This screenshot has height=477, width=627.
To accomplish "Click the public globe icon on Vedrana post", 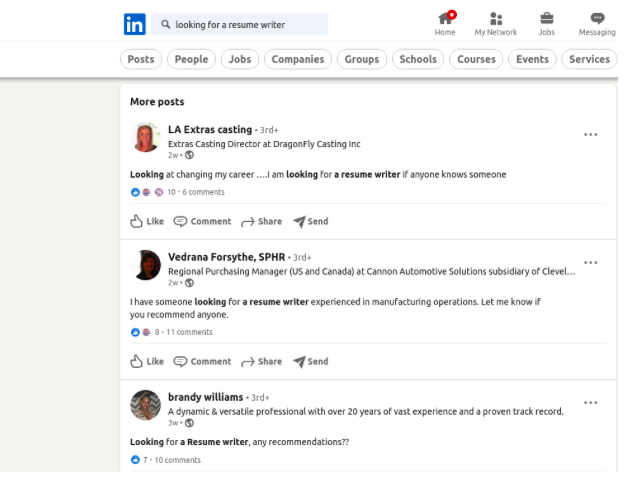I will [190, 283].
